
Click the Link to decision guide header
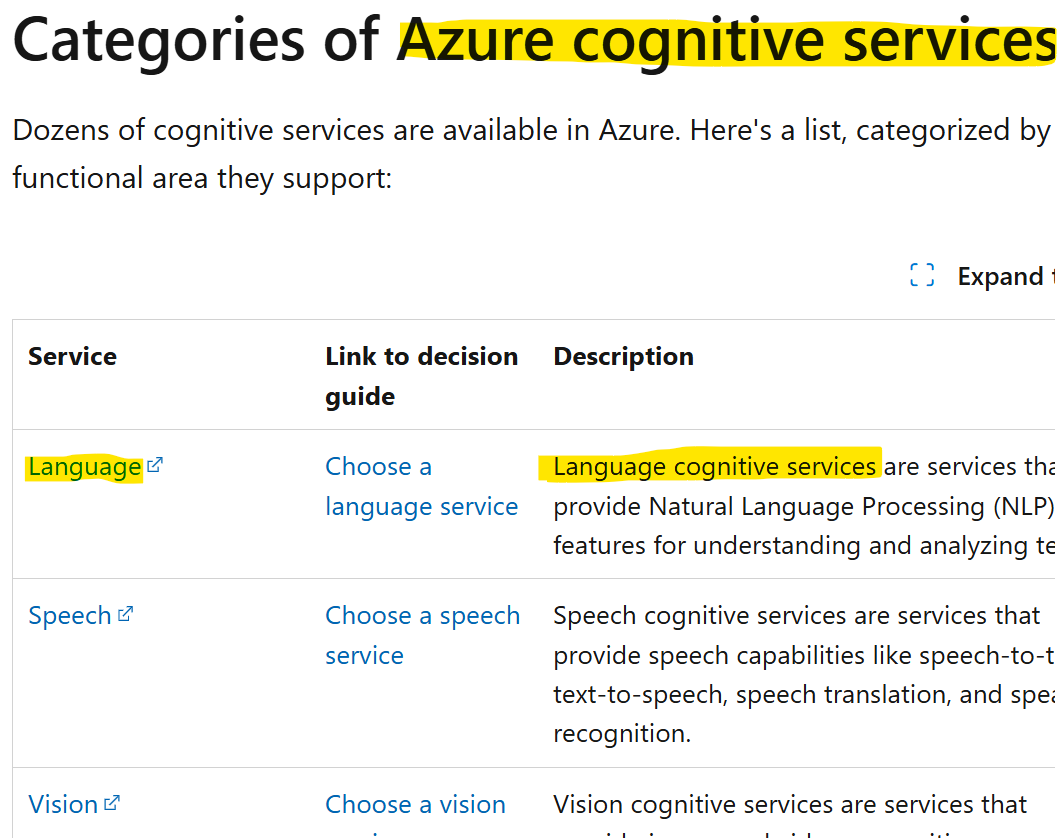click(421, 376)
